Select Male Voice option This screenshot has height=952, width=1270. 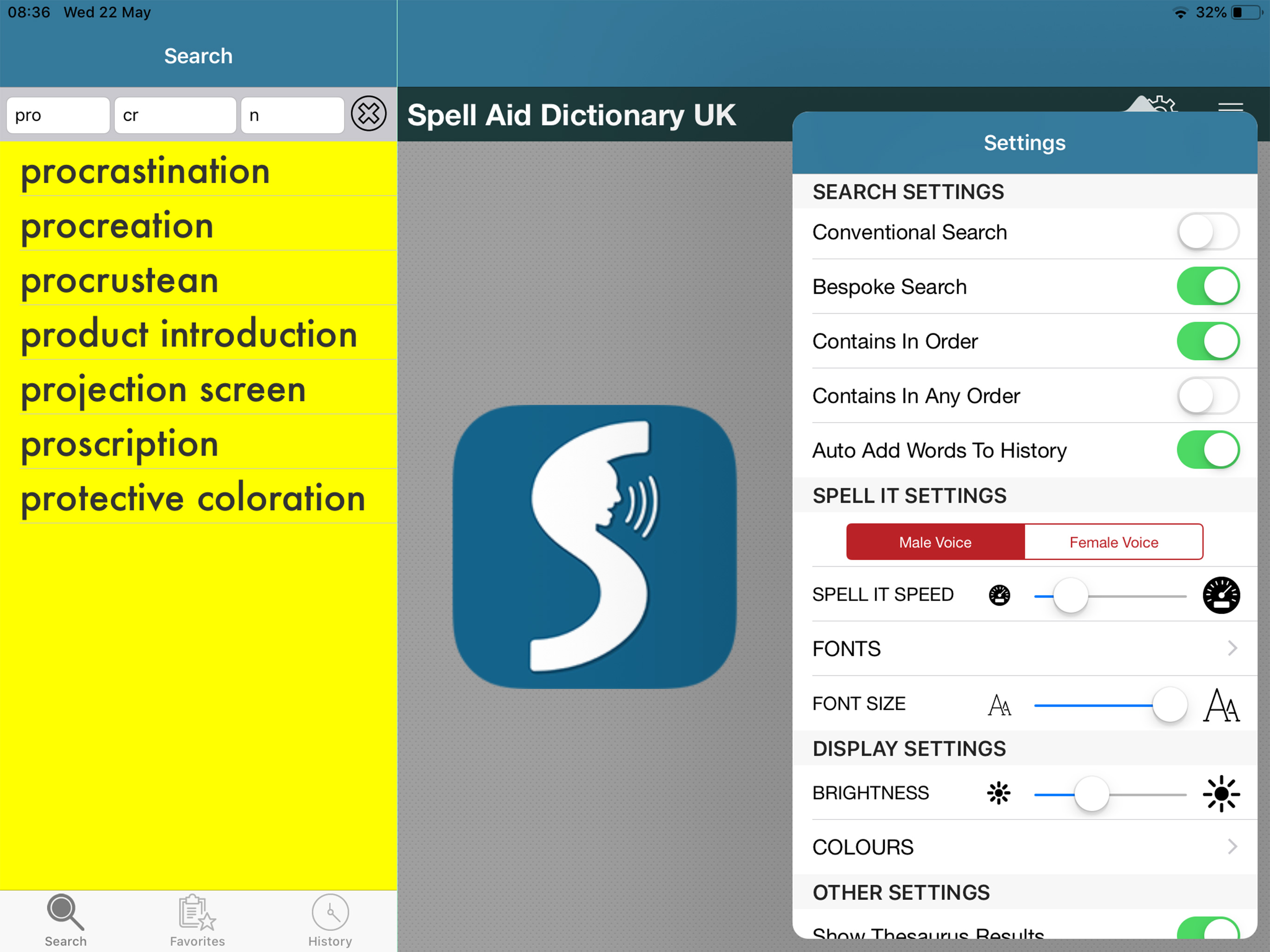(x=935, y=542)
